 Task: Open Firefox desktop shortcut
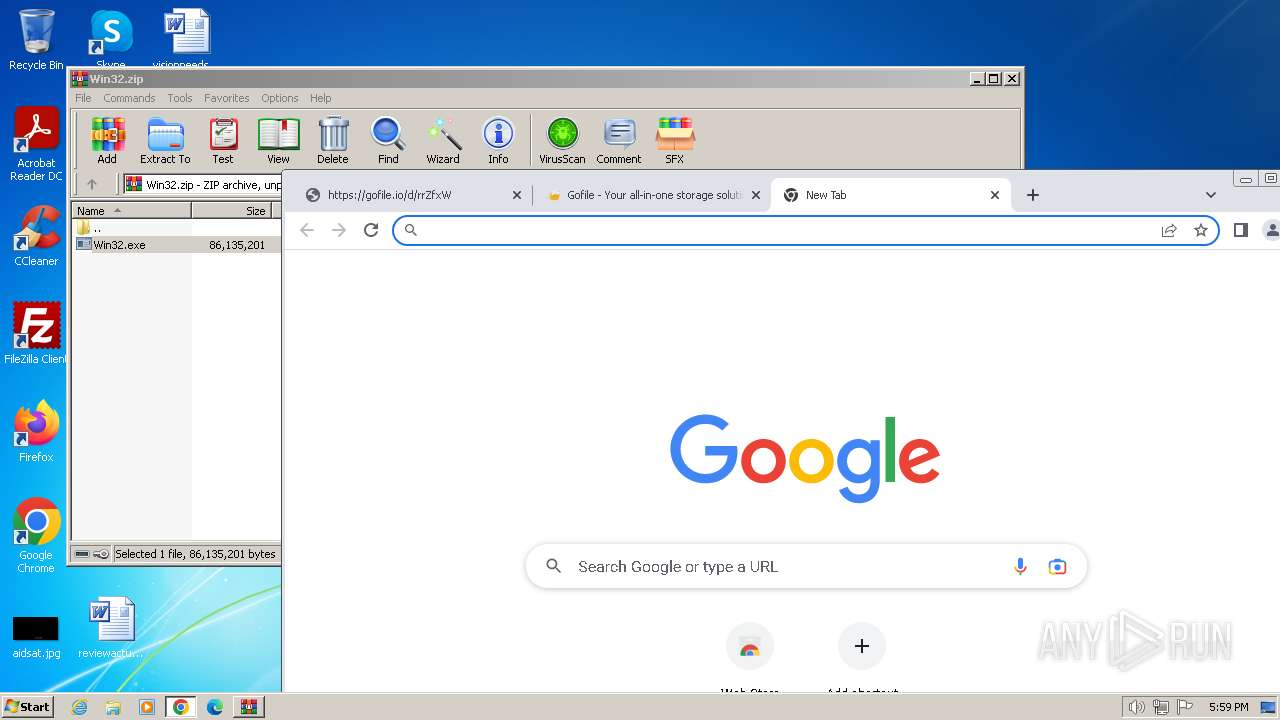pyautogui.click(x=36, y=431)
